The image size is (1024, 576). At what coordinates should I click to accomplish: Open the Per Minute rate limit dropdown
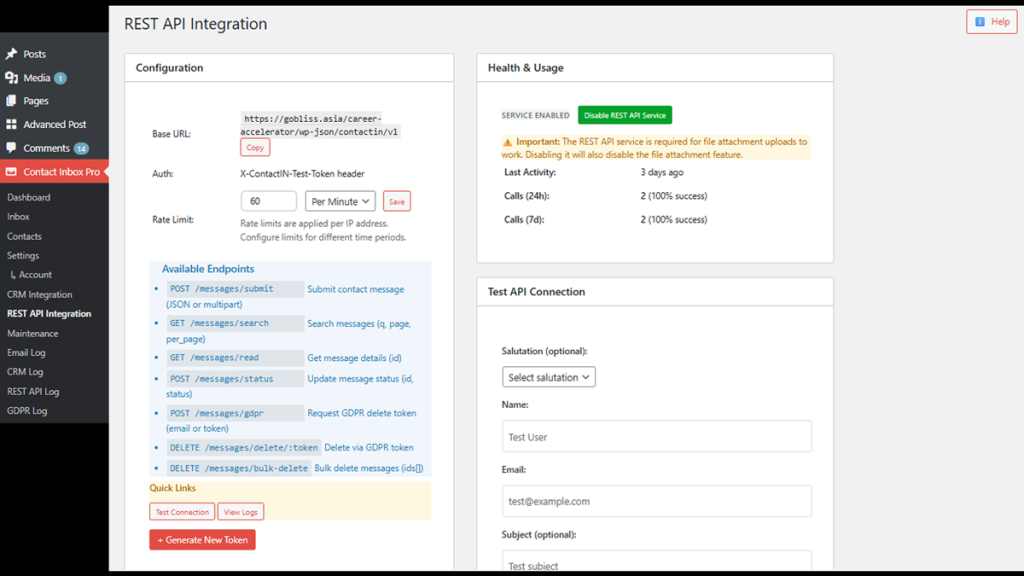(340, 202)
